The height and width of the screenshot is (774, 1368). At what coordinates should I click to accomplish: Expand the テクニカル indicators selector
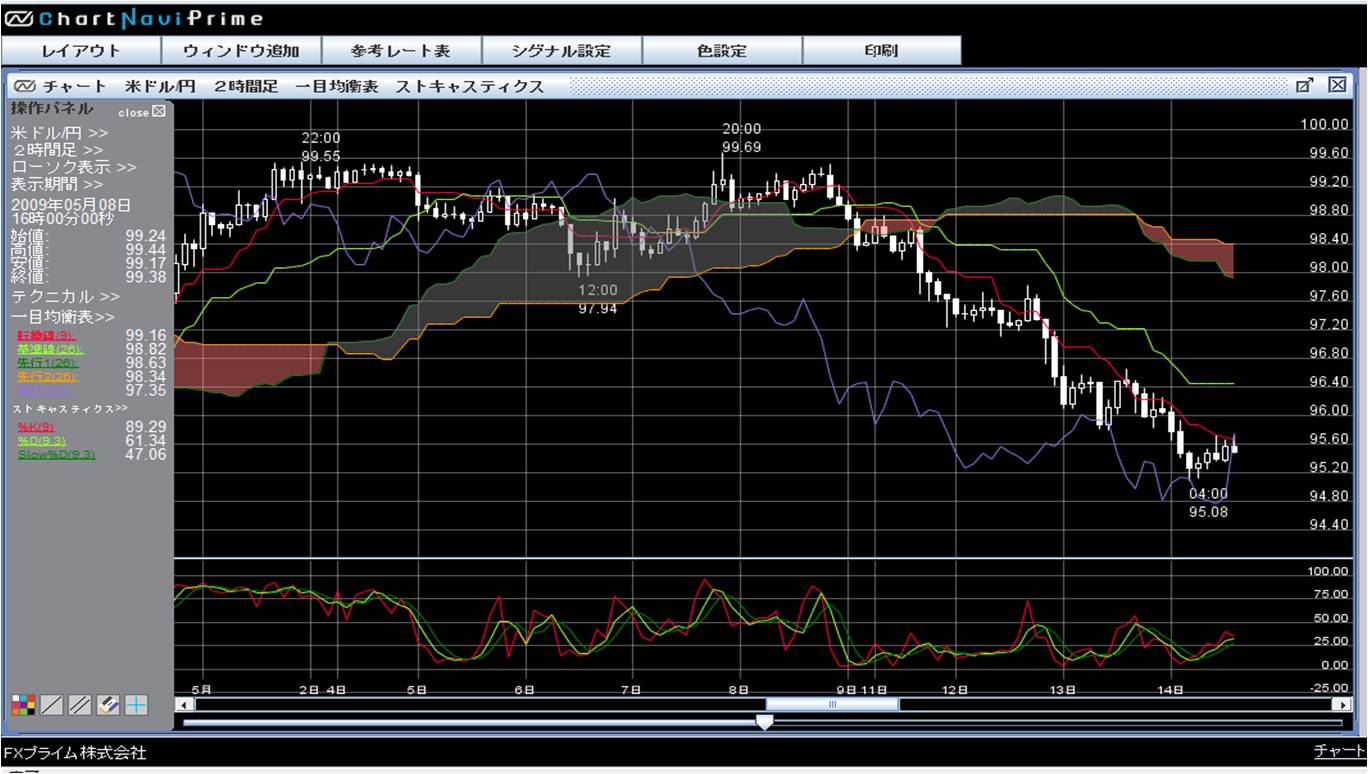pos(65,297)
